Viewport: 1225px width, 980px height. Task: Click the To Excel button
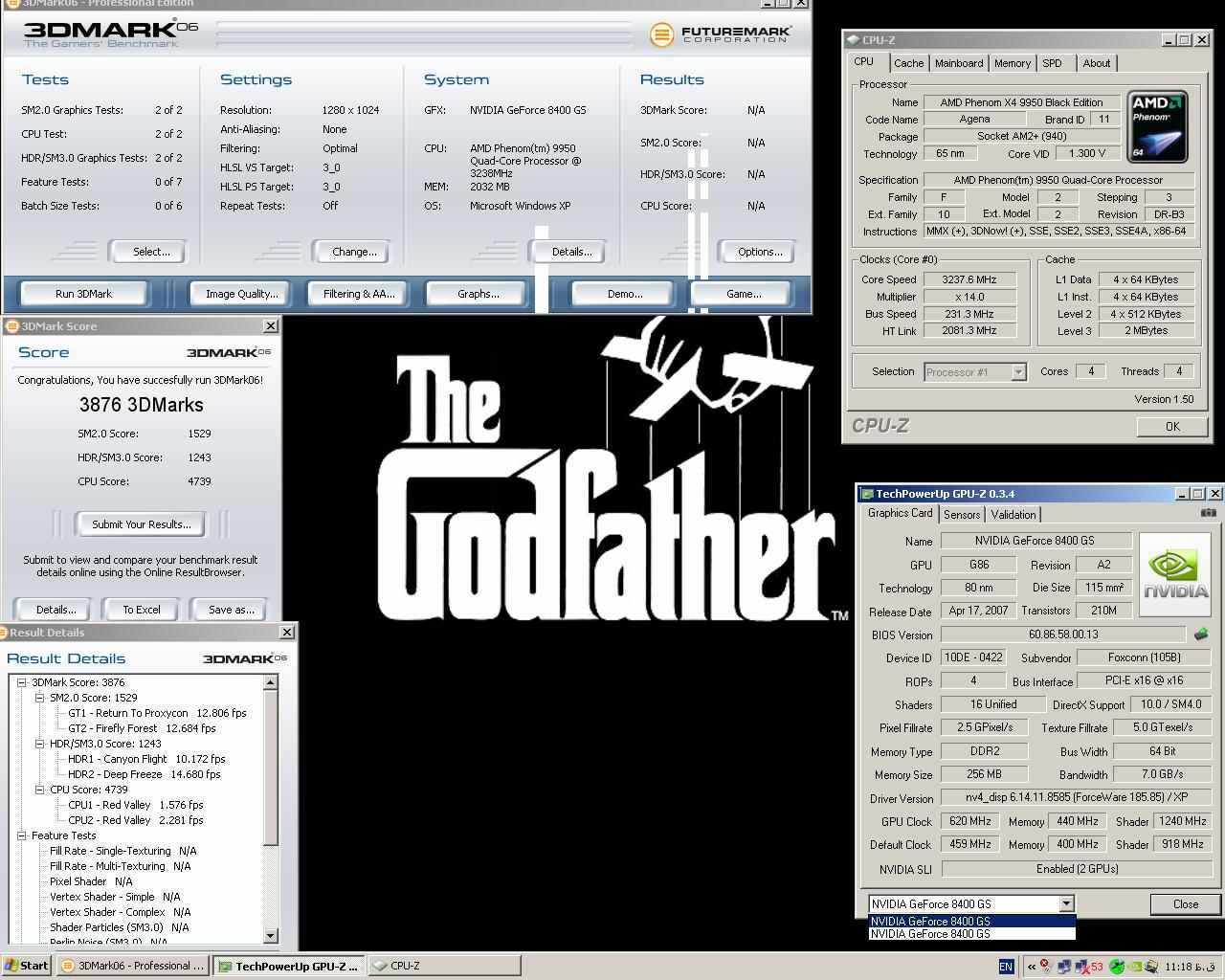(142, 610)
